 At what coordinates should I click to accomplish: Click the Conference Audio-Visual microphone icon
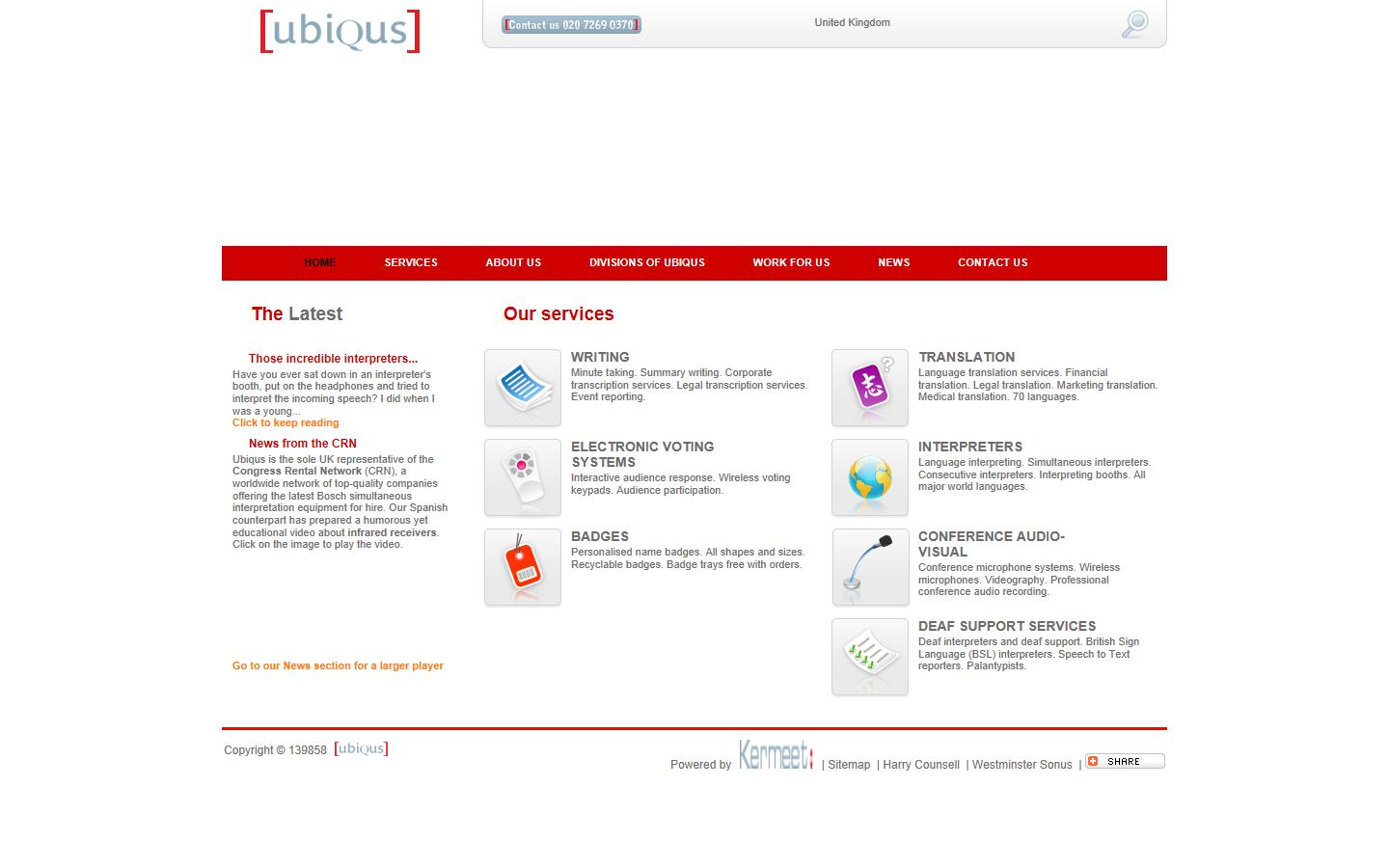click(869, 567)
